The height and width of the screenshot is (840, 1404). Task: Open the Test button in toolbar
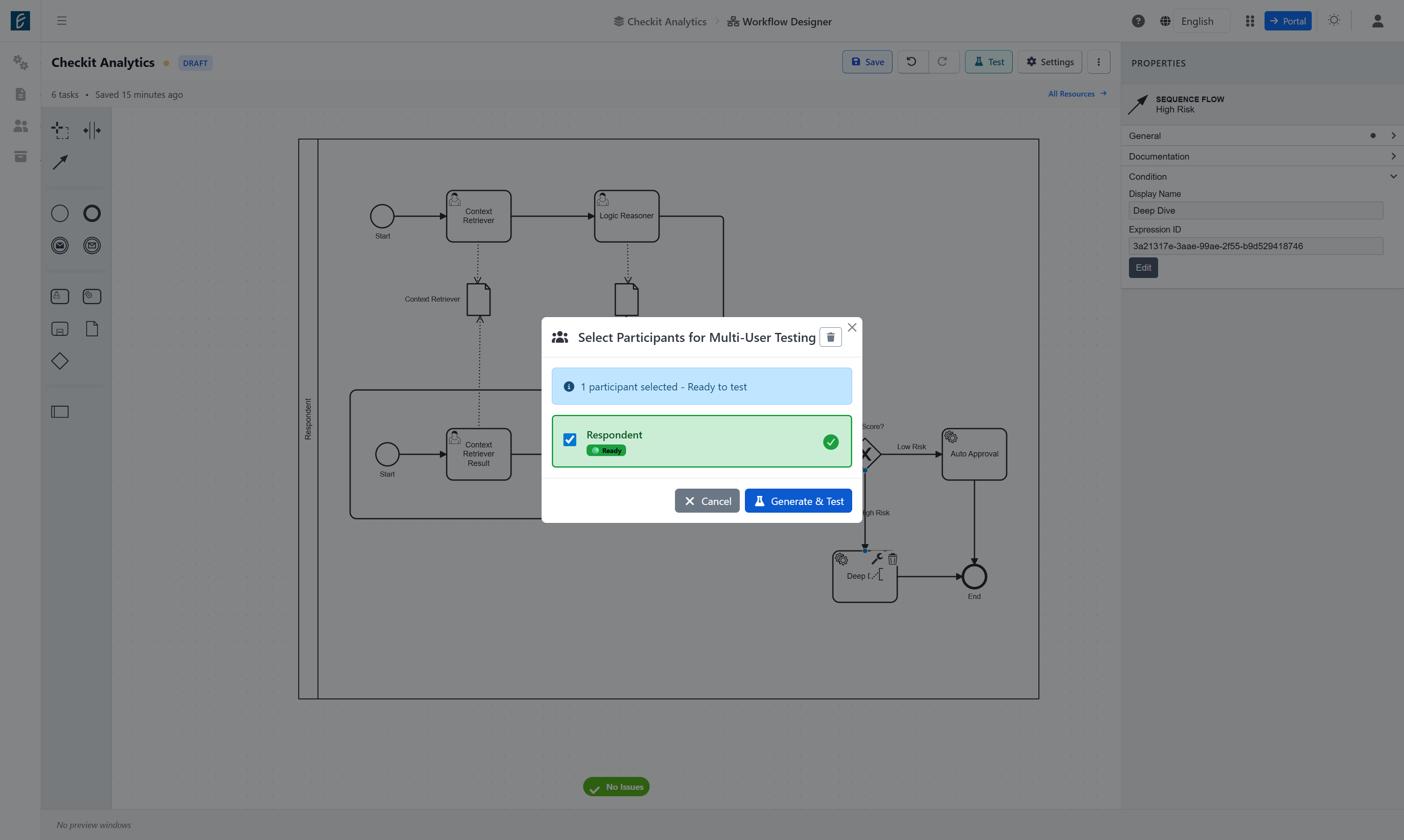[989, 62]
